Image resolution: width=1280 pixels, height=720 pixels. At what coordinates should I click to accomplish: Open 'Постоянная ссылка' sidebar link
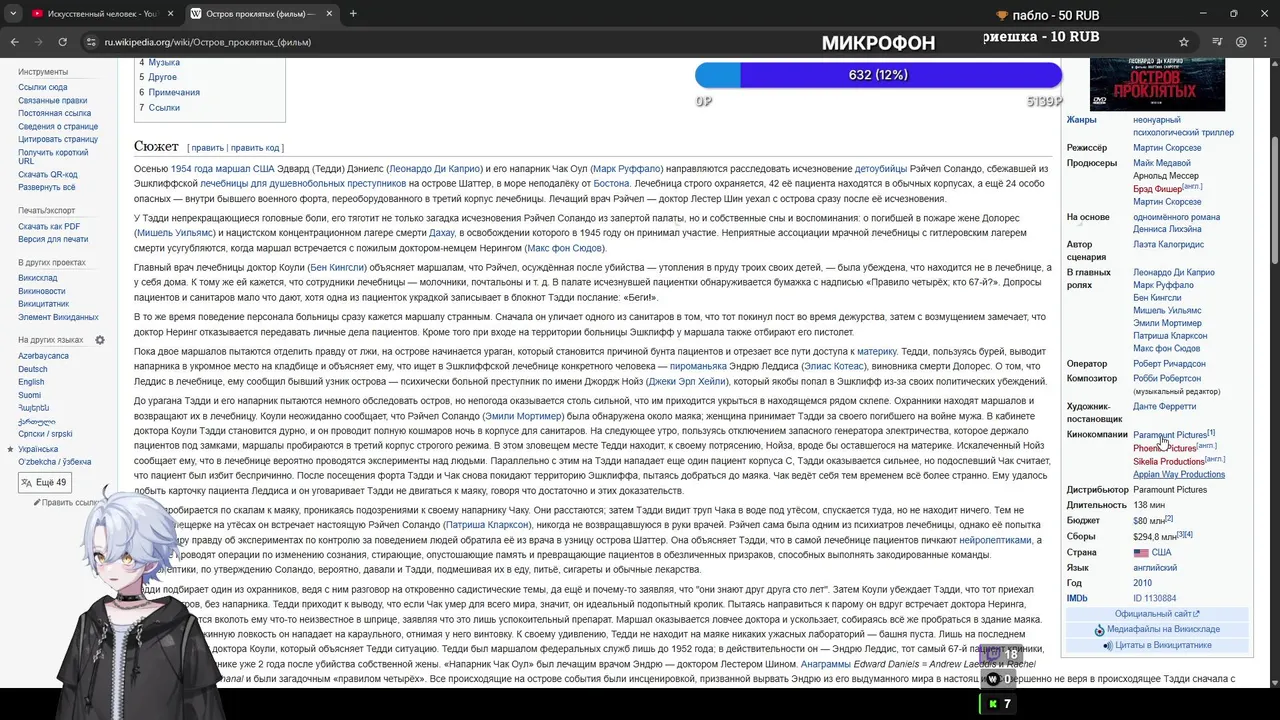click(54, 113)
